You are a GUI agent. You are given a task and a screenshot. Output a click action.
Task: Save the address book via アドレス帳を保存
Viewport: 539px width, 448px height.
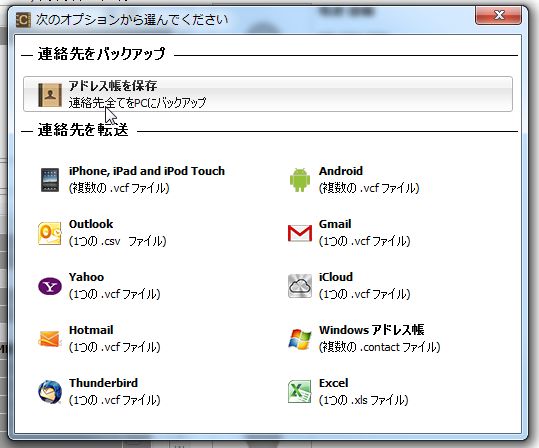click(268, 94)
